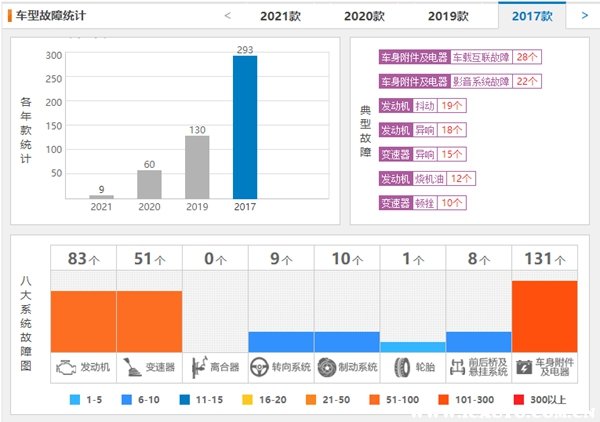This screenshot has height=422, width=600.
Task: Go to previous model years with left arrow
Action: click(228, 16)
